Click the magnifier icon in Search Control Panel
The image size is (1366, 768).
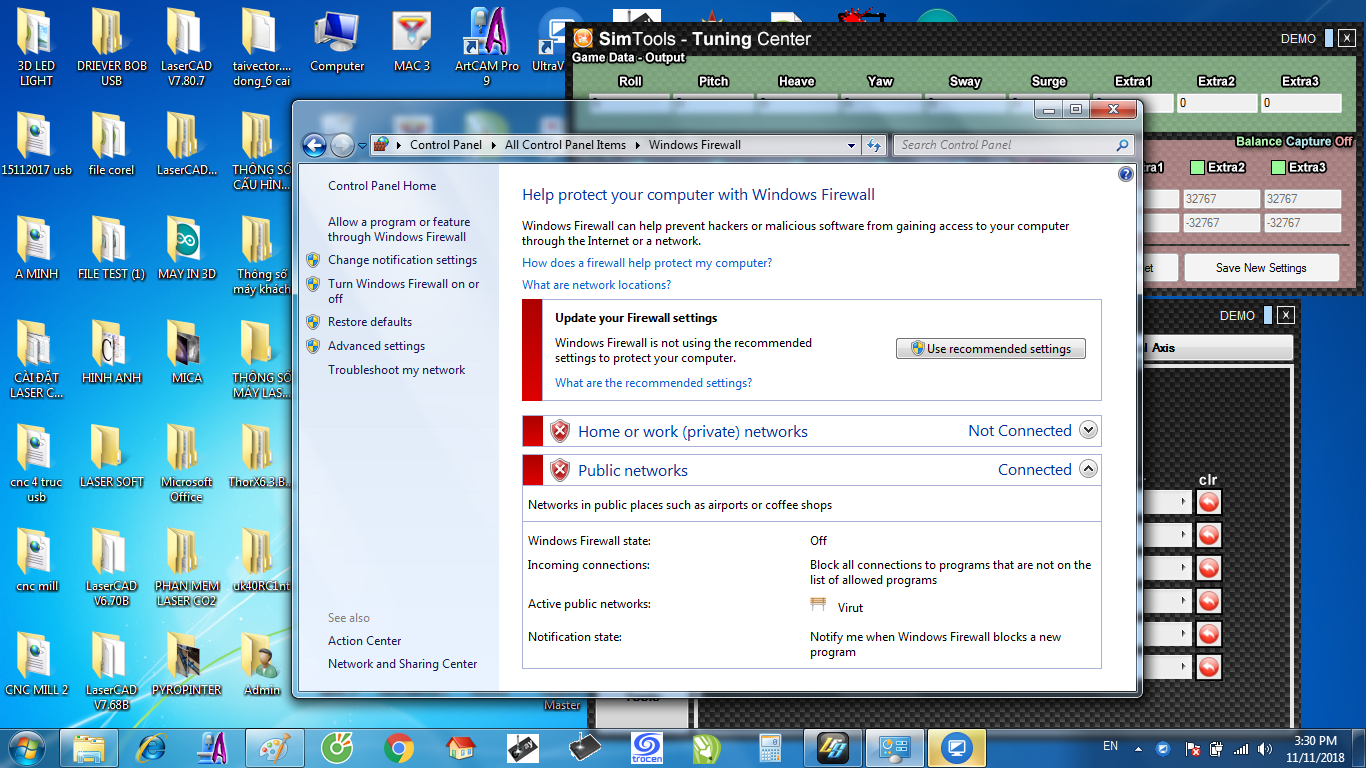(1122, 145)
